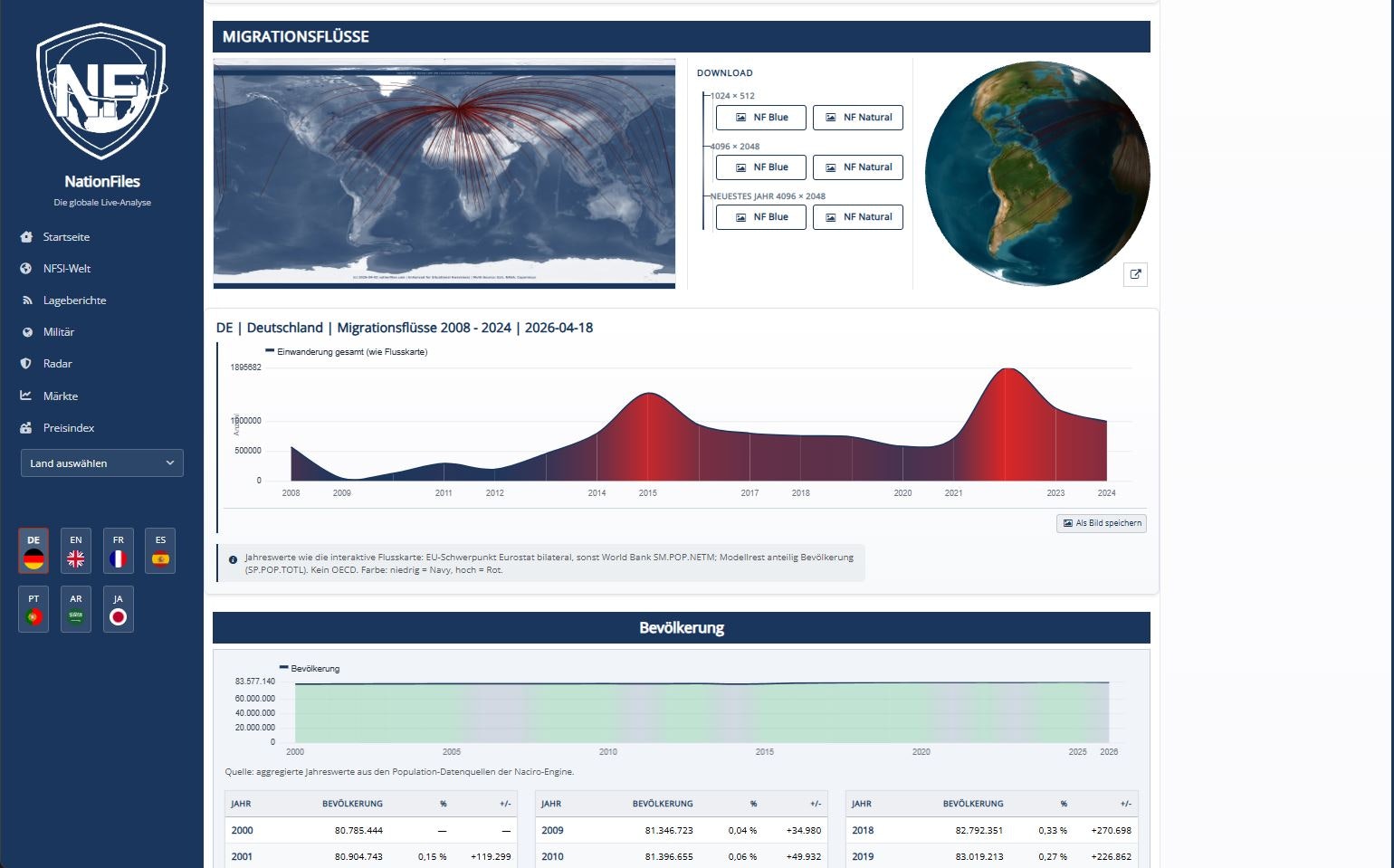Click the 2015 peak in migration chart
The image size is (1394, 868).
point(648,394)
